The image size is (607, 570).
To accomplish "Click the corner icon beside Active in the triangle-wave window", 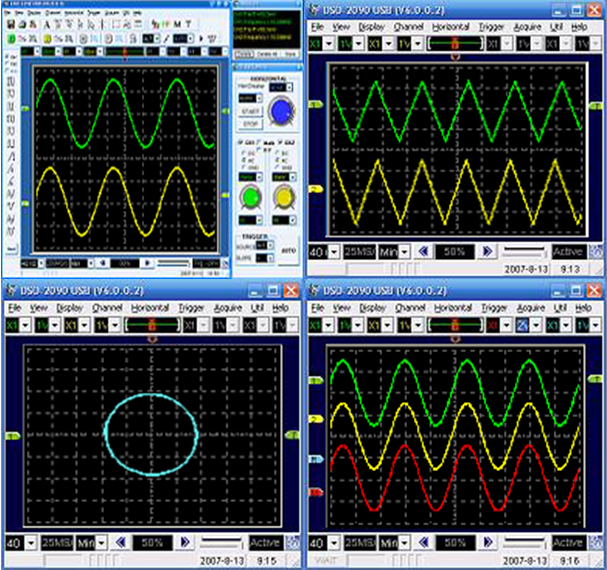I will [595, 252].
